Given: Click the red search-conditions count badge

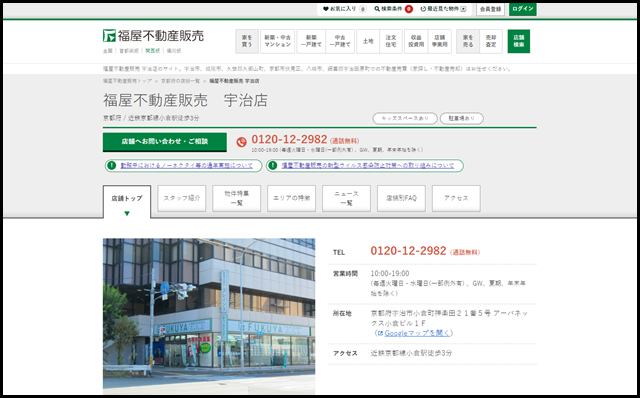Looking at the screenshot, I should (409, 9).
